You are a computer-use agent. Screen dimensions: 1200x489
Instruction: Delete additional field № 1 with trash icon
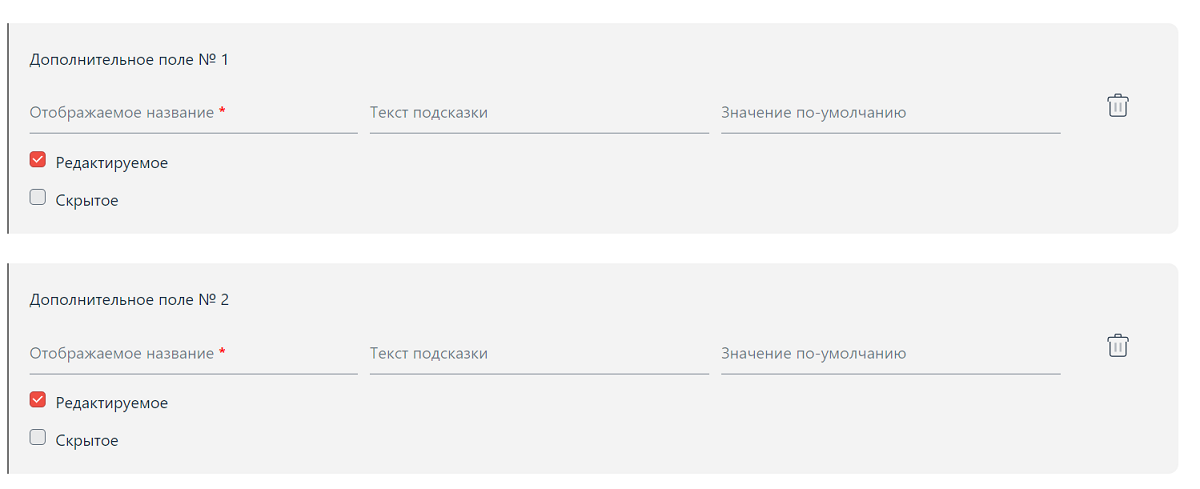(x=1117, y=105)
